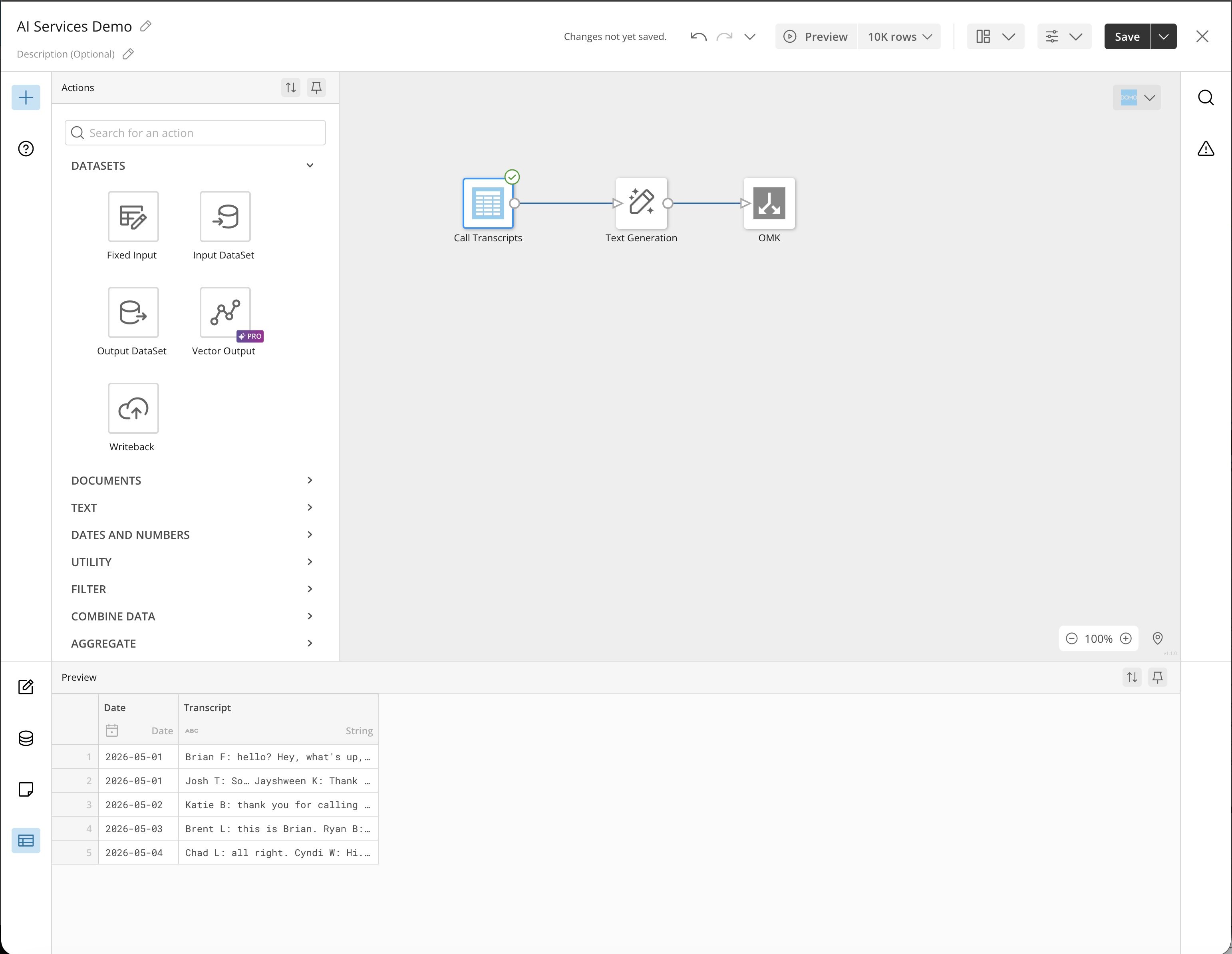Open the undo history dropdown chevron
Viewport: 1232px width, 954px height.
(750, 37)
